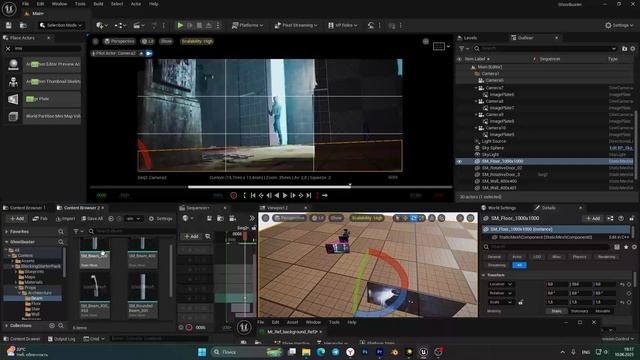The height and width of the screenshot is (360, 640).
Task: Switch to the Levels tab
Action: [x=467, y=38]
